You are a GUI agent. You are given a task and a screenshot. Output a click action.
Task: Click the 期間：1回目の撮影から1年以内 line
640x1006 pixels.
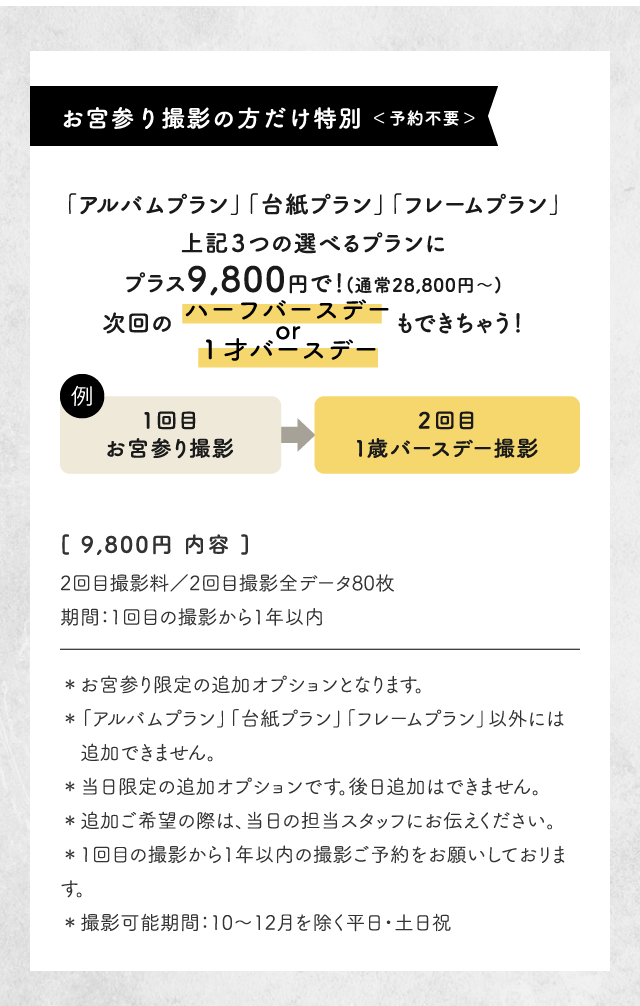click(x=192, y=617)
